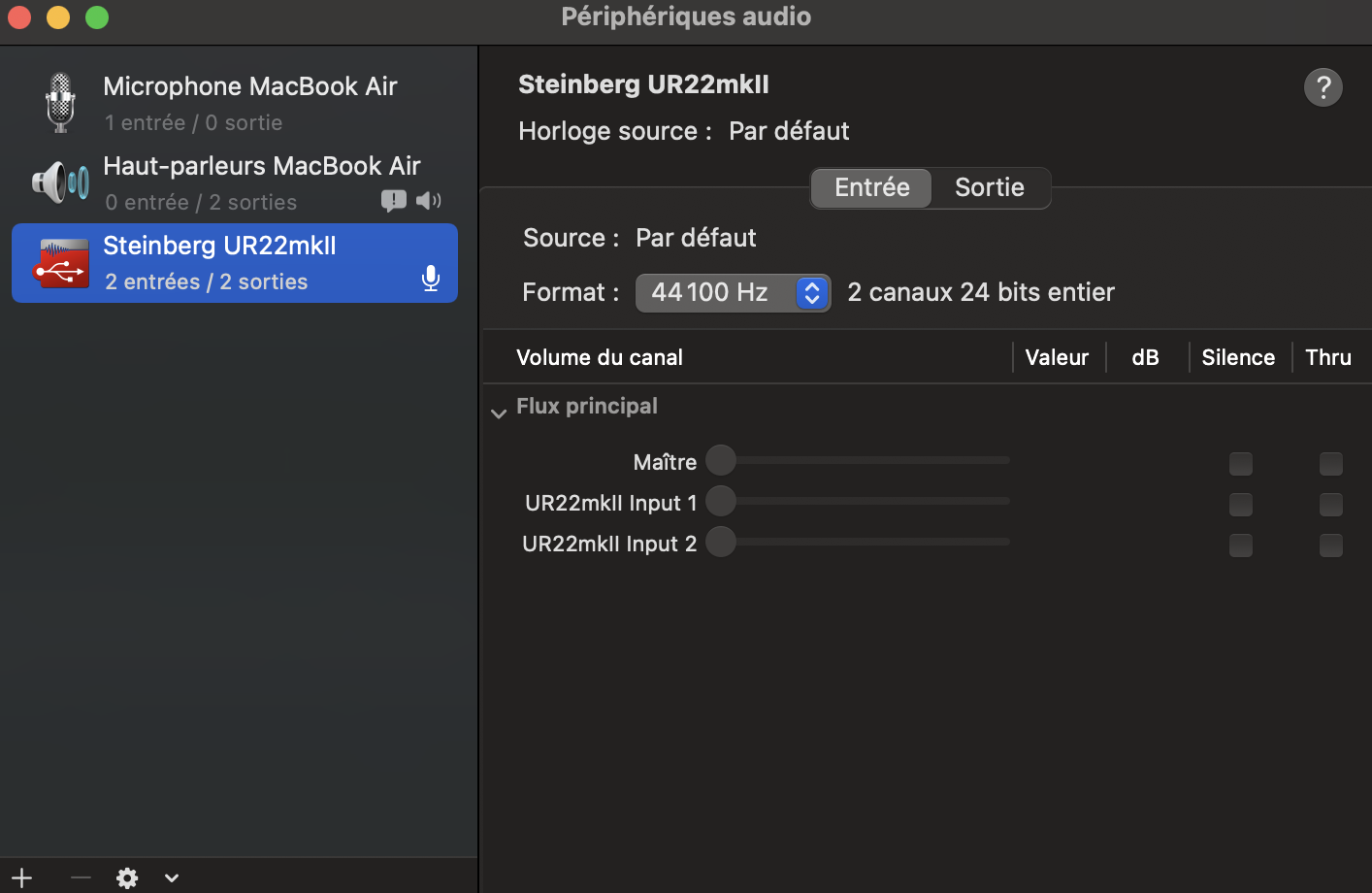The image size is (1372, 893).
Task: Open help with the question mark button
Action: click(1323, 87)
